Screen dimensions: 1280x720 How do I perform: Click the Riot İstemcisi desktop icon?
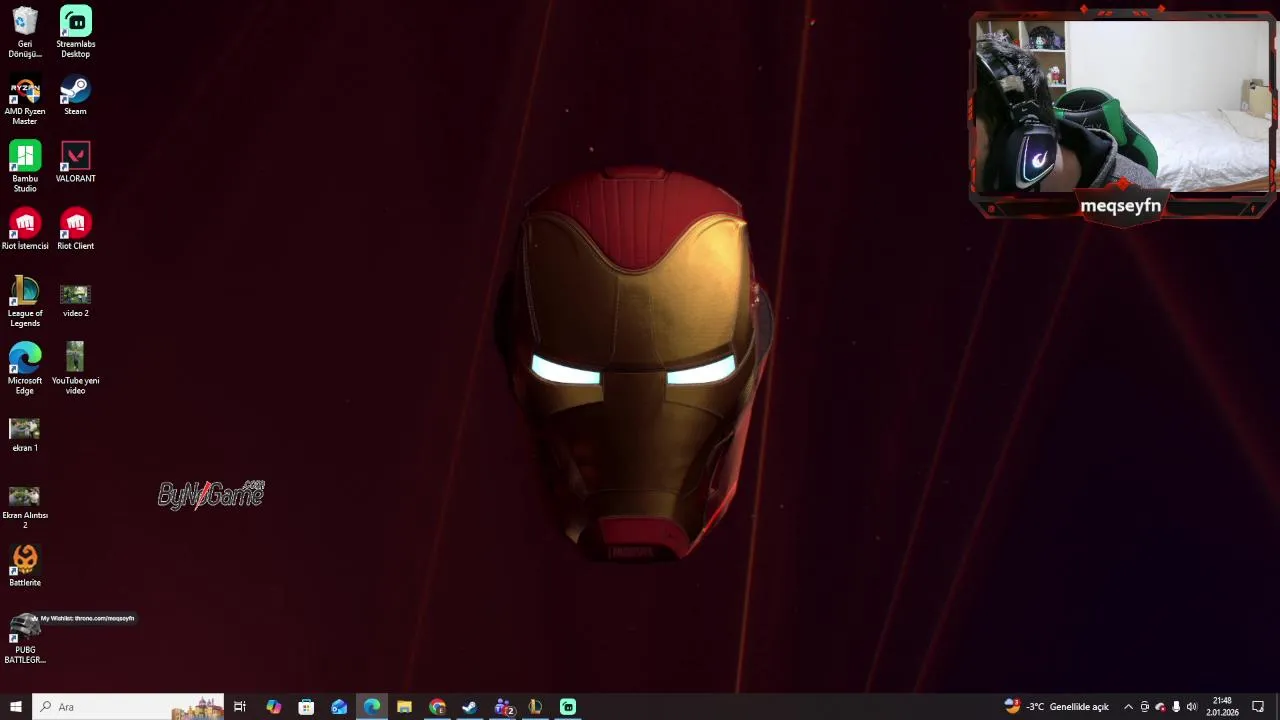[x=25, y=230]
